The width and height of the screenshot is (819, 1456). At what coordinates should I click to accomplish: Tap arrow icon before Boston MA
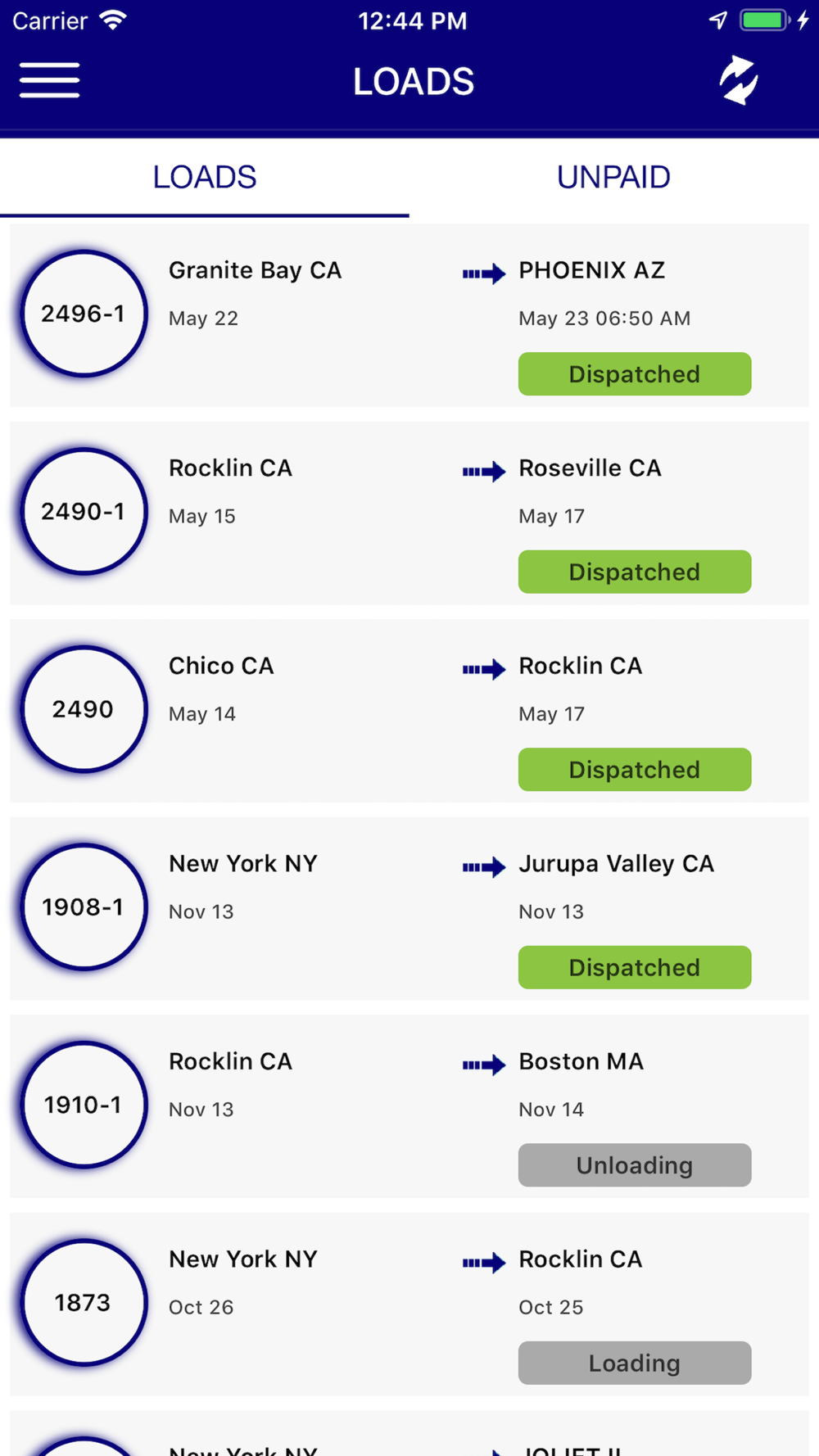[483, 1065]
